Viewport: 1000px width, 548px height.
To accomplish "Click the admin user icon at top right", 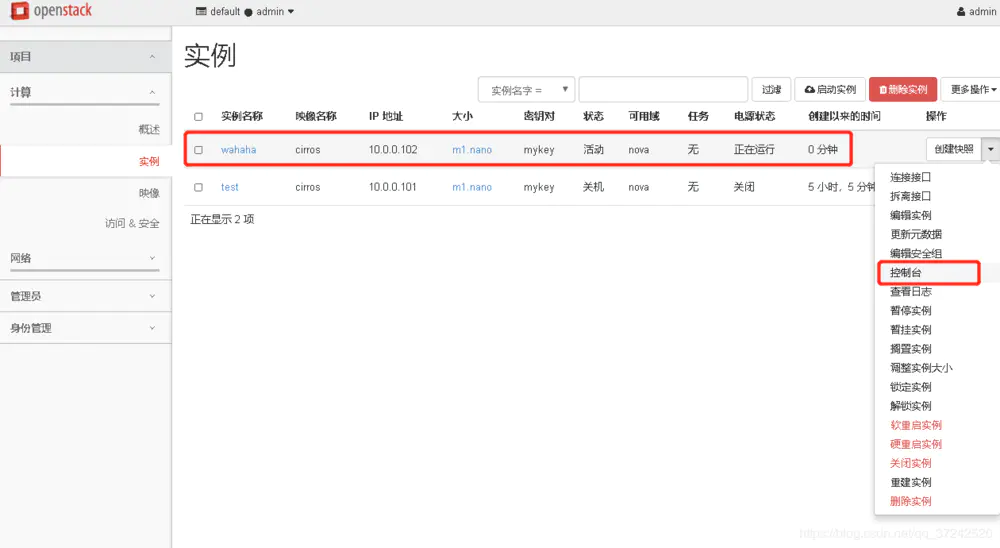I will pyautogui.click(x=960, y=11).
